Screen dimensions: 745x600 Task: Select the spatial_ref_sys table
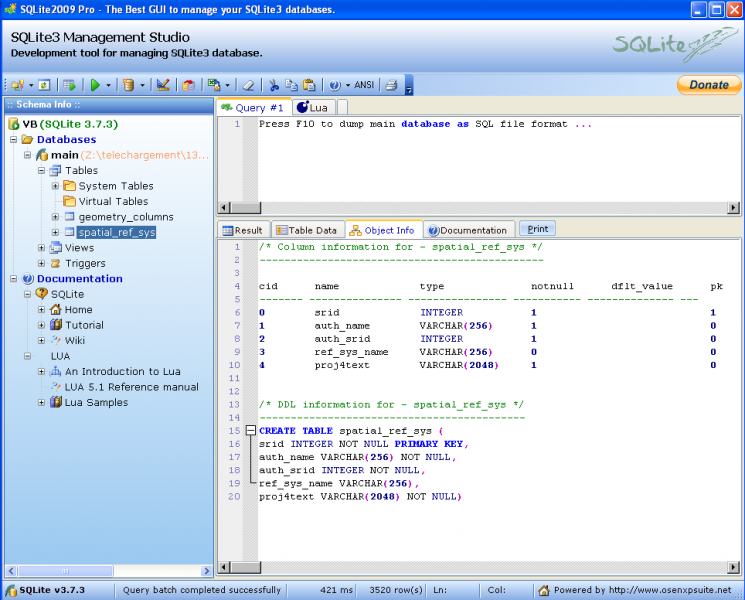116,232
